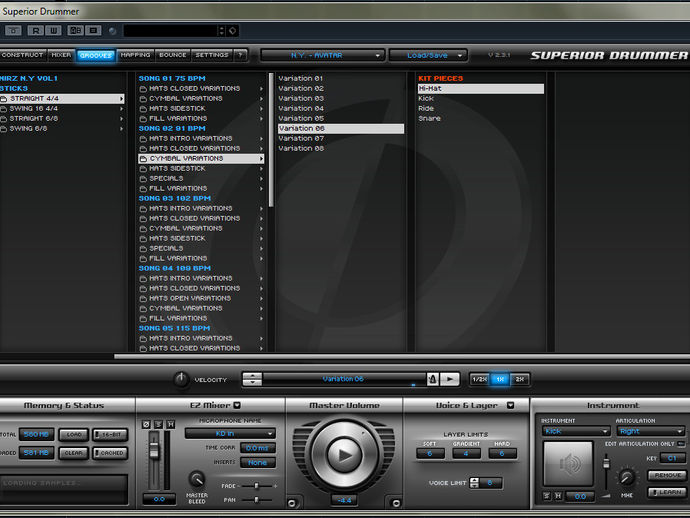Click the camera snapshot icon in host toolbar
The height and width of the screenshot is (518, 690).
13,30
